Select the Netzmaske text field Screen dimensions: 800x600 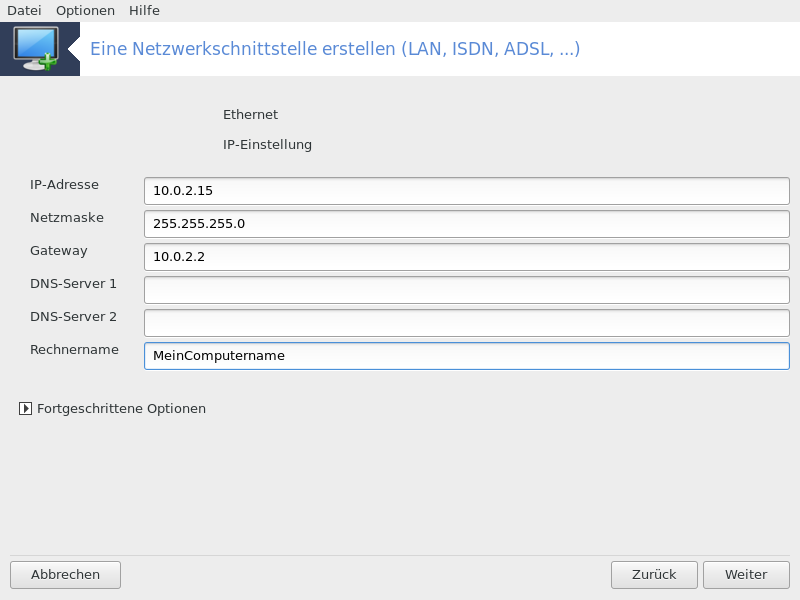point(467,224)
